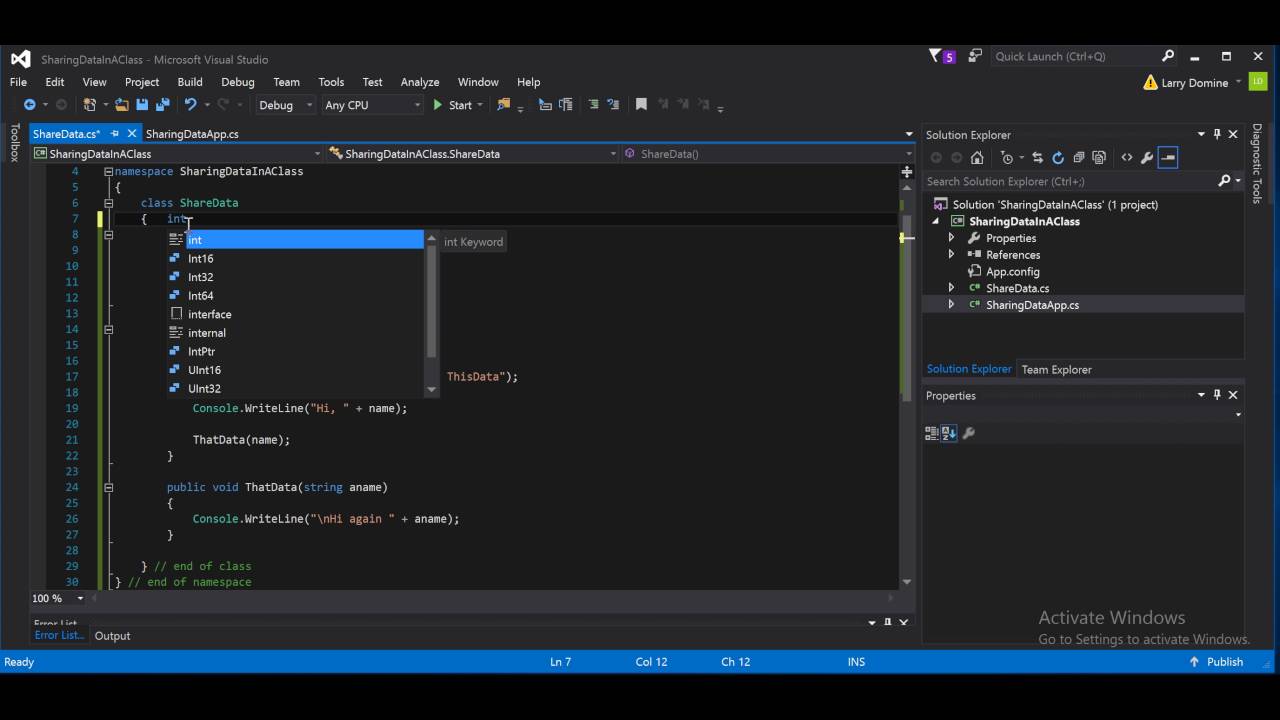Switch to the SharingDataApp.cs tab
Viewport: 1280px width, 720px height.
(x=192, y=134)
